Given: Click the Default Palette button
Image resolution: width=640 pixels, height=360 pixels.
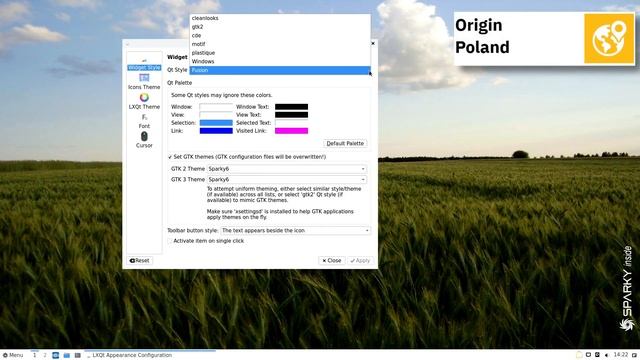Looking at the screenshot, I should (x=345, y=143).
